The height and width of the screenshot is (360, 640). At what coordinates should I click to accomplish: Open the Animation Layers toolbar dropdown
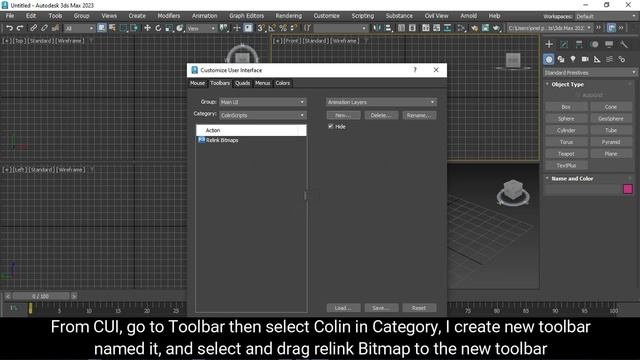pyautogui.click(x=381, y=102)
